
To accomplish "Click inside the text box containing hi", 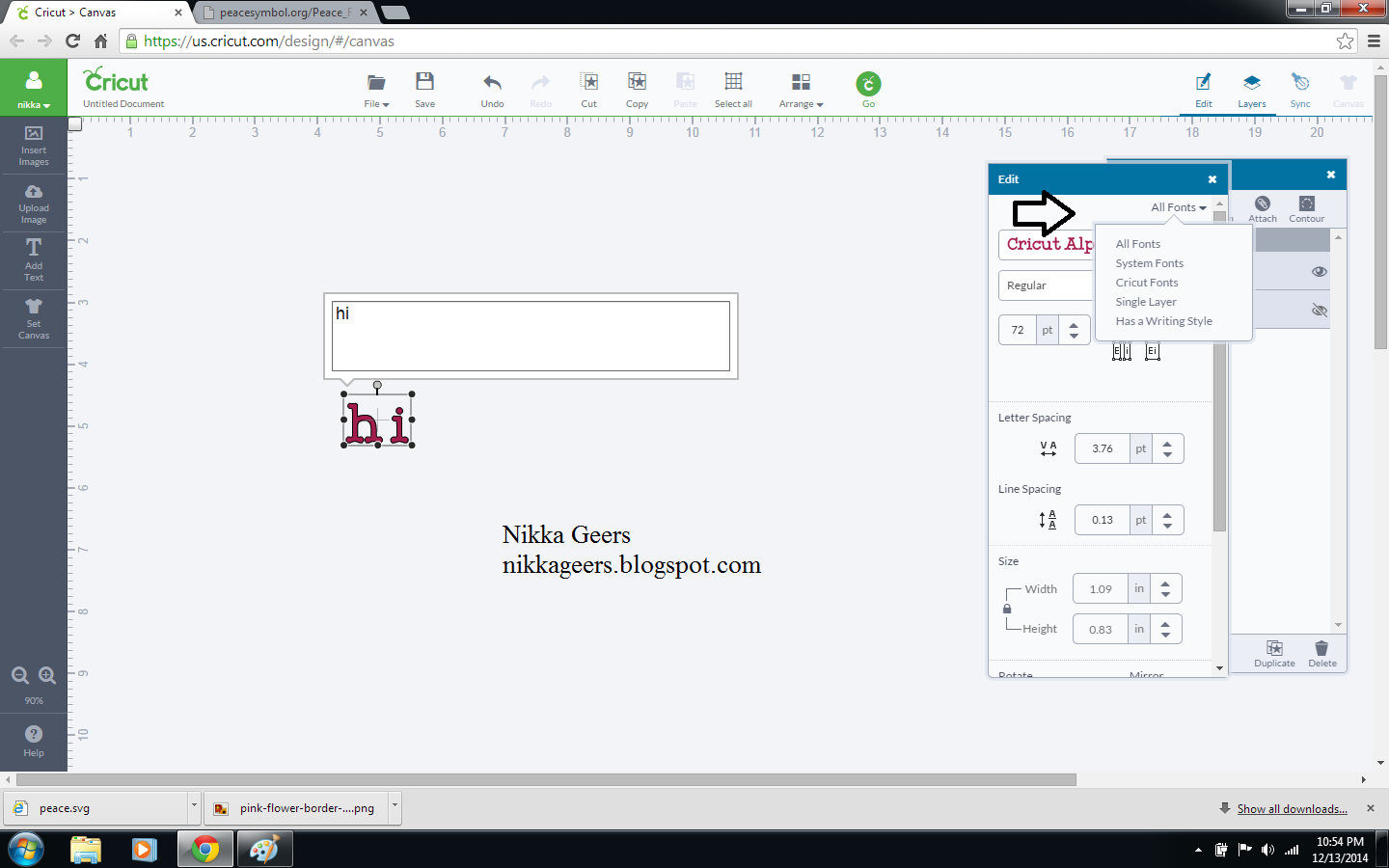I will click(531, 336).
